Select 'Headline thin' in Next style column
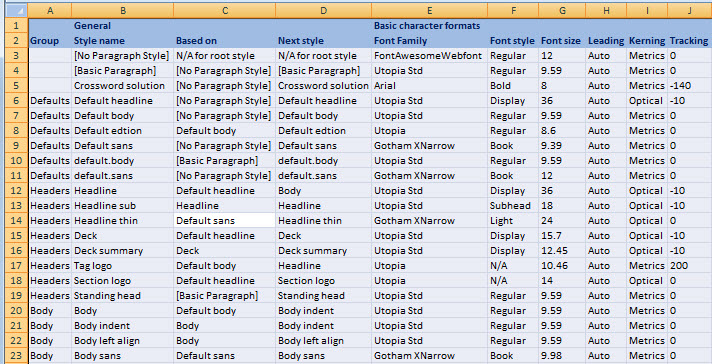 pyautogui.click(x=323, y=220)
